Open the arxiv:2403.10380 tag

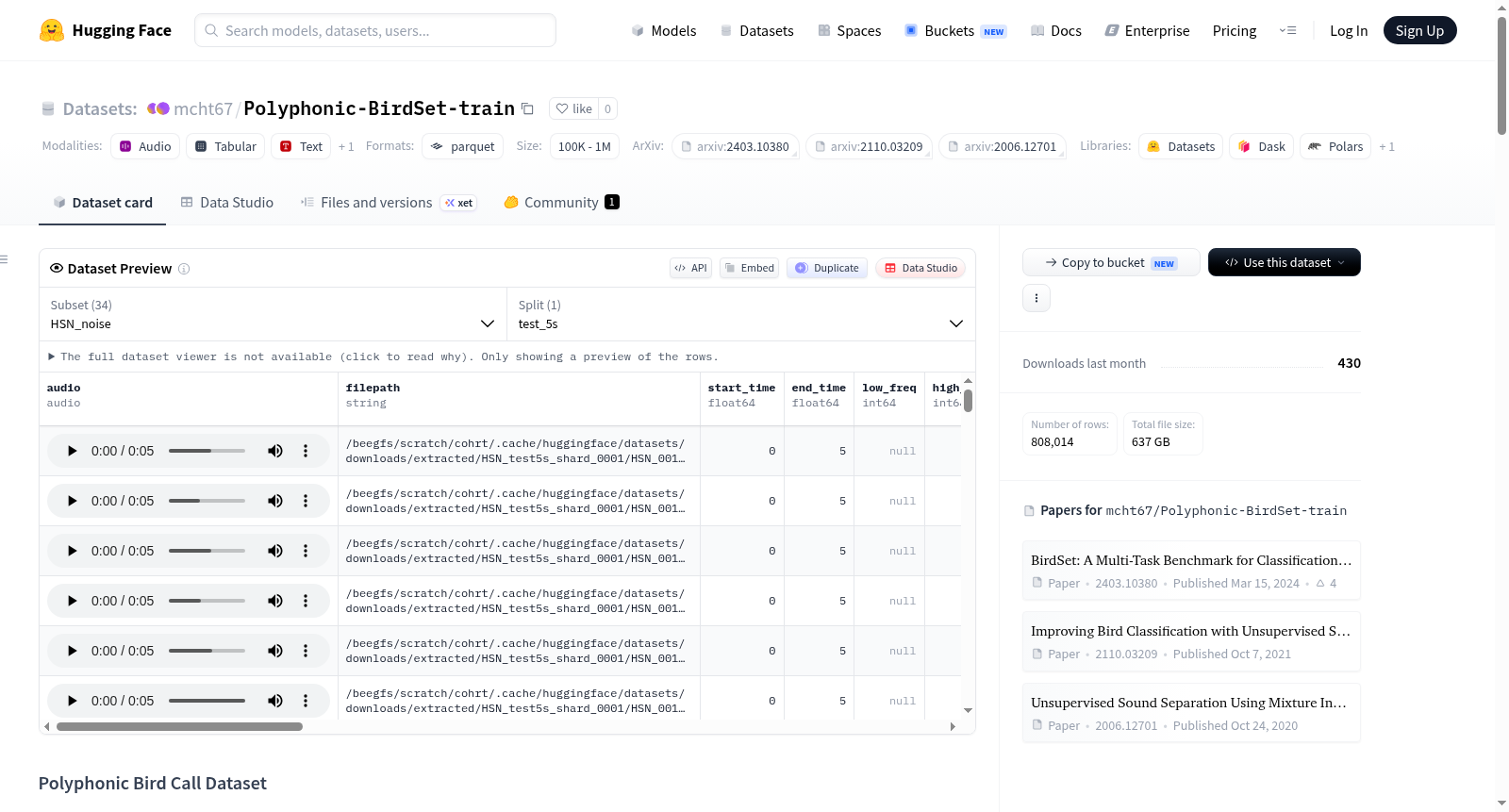736,146
